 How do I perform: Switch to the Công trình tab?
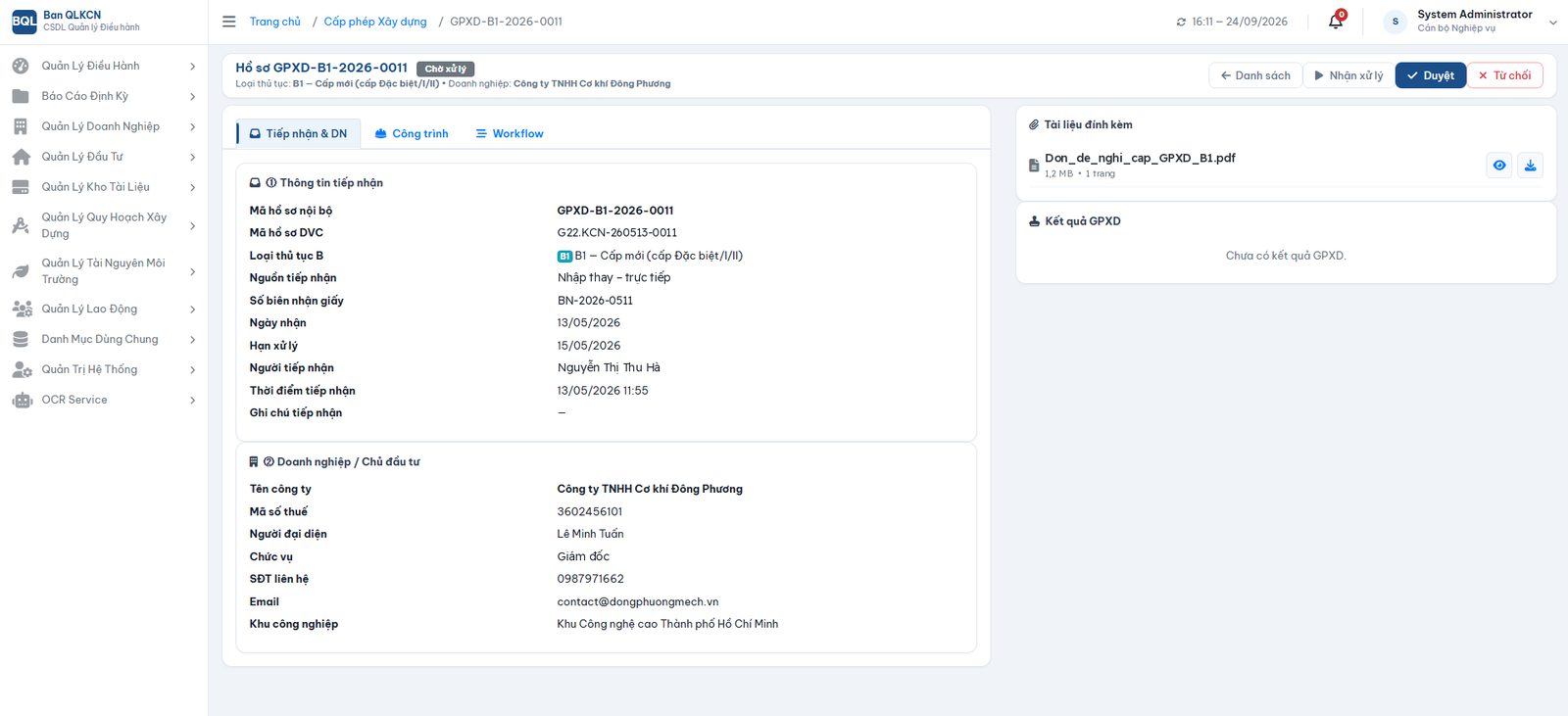pos(412,133)
